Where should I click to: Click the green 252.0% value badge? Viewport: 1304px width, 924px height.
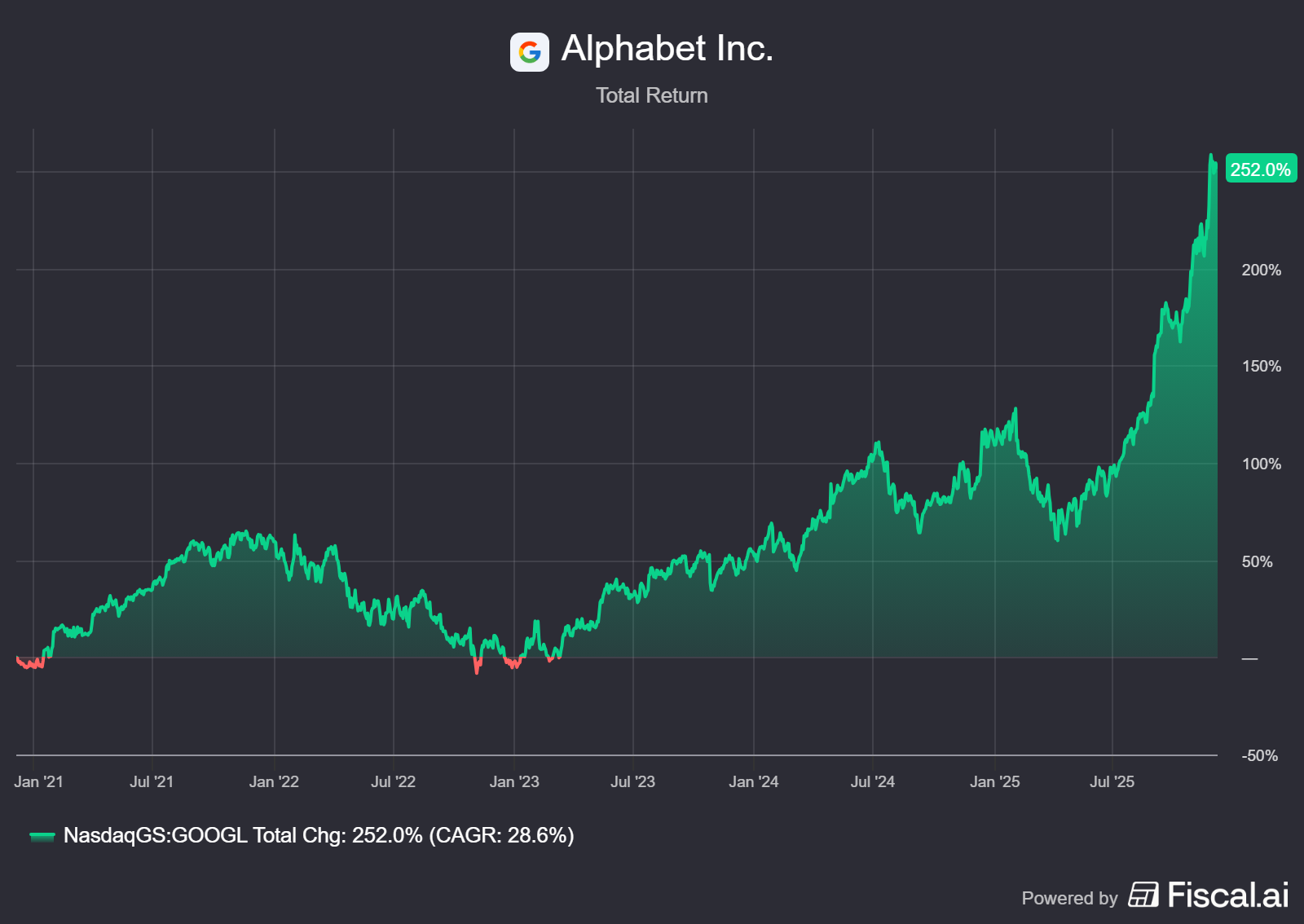pos(1260,169)
